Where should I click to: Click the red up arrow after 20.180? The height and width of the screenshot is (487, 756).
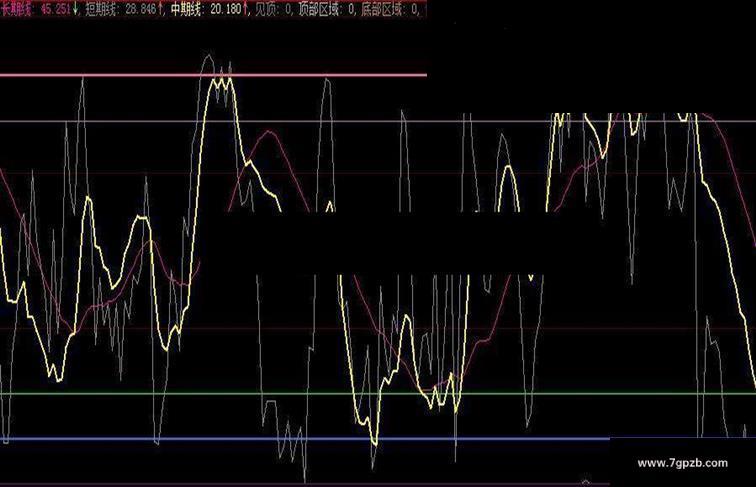tap(245, 9)
